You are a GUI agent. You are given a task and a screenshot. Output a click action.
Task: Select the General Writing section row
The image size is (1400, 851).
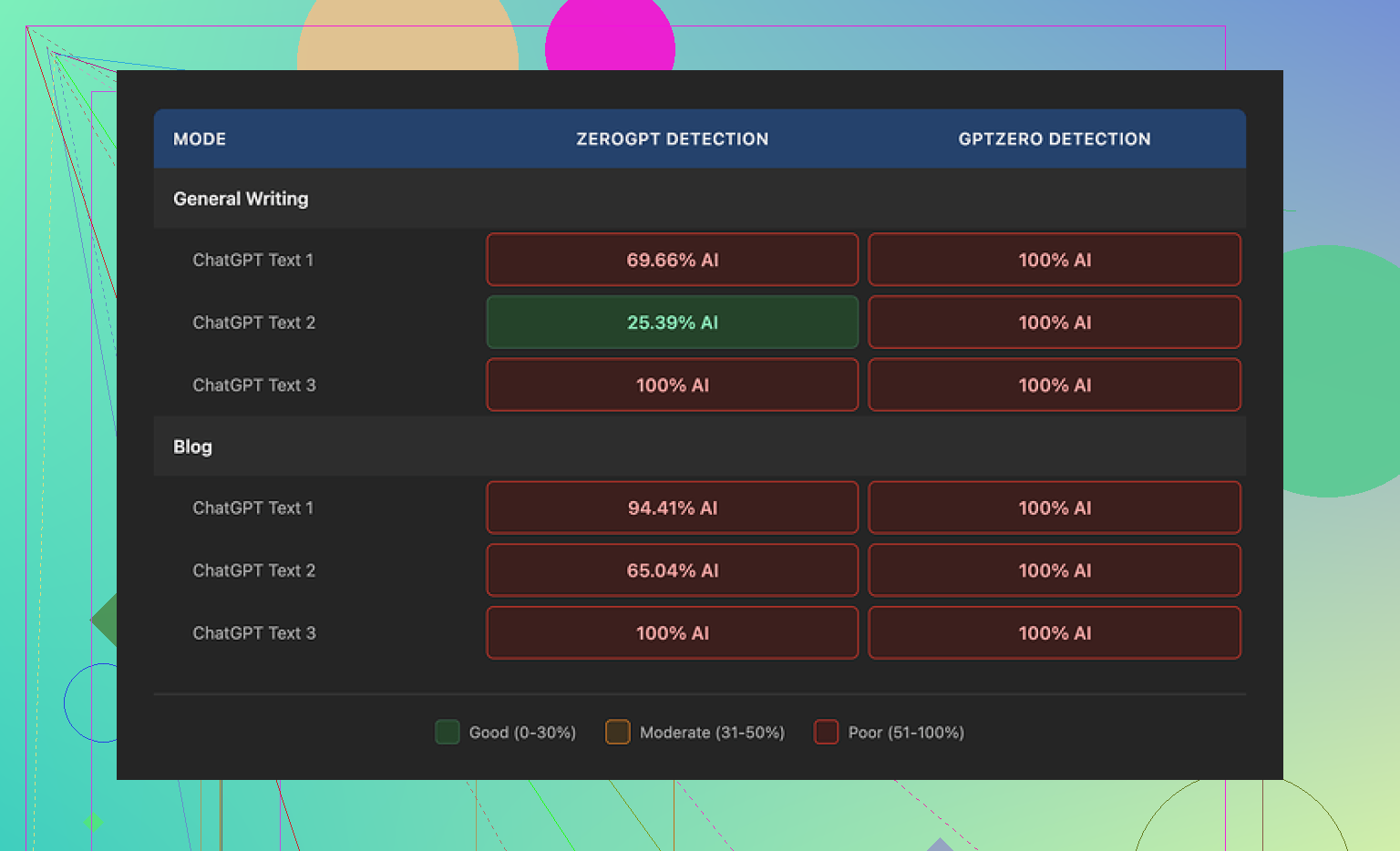pyautogui.click(x=241, y=199)
